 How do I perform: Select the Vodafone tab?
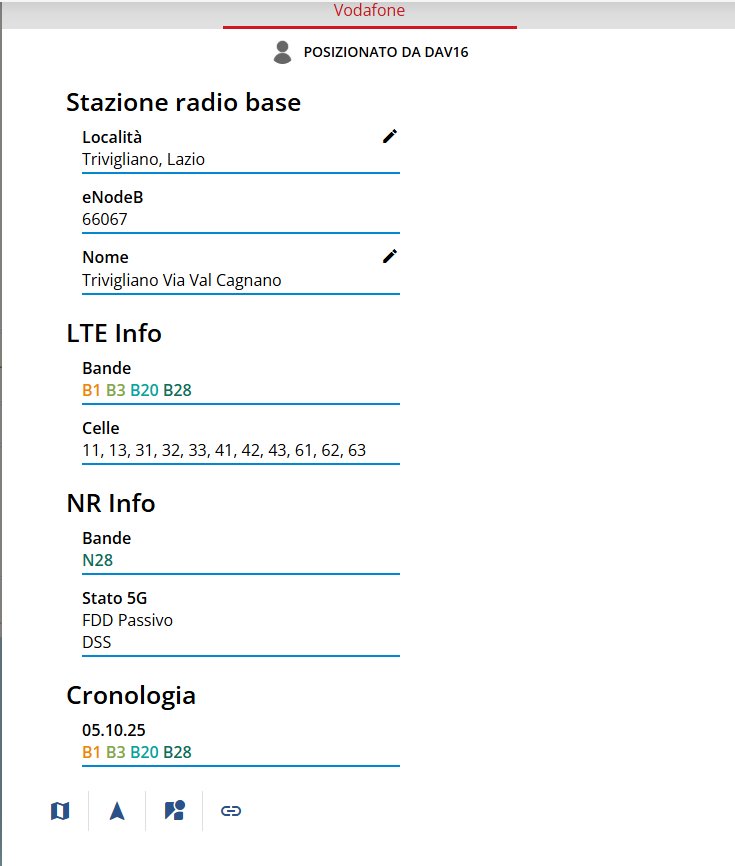pos(369,11)
